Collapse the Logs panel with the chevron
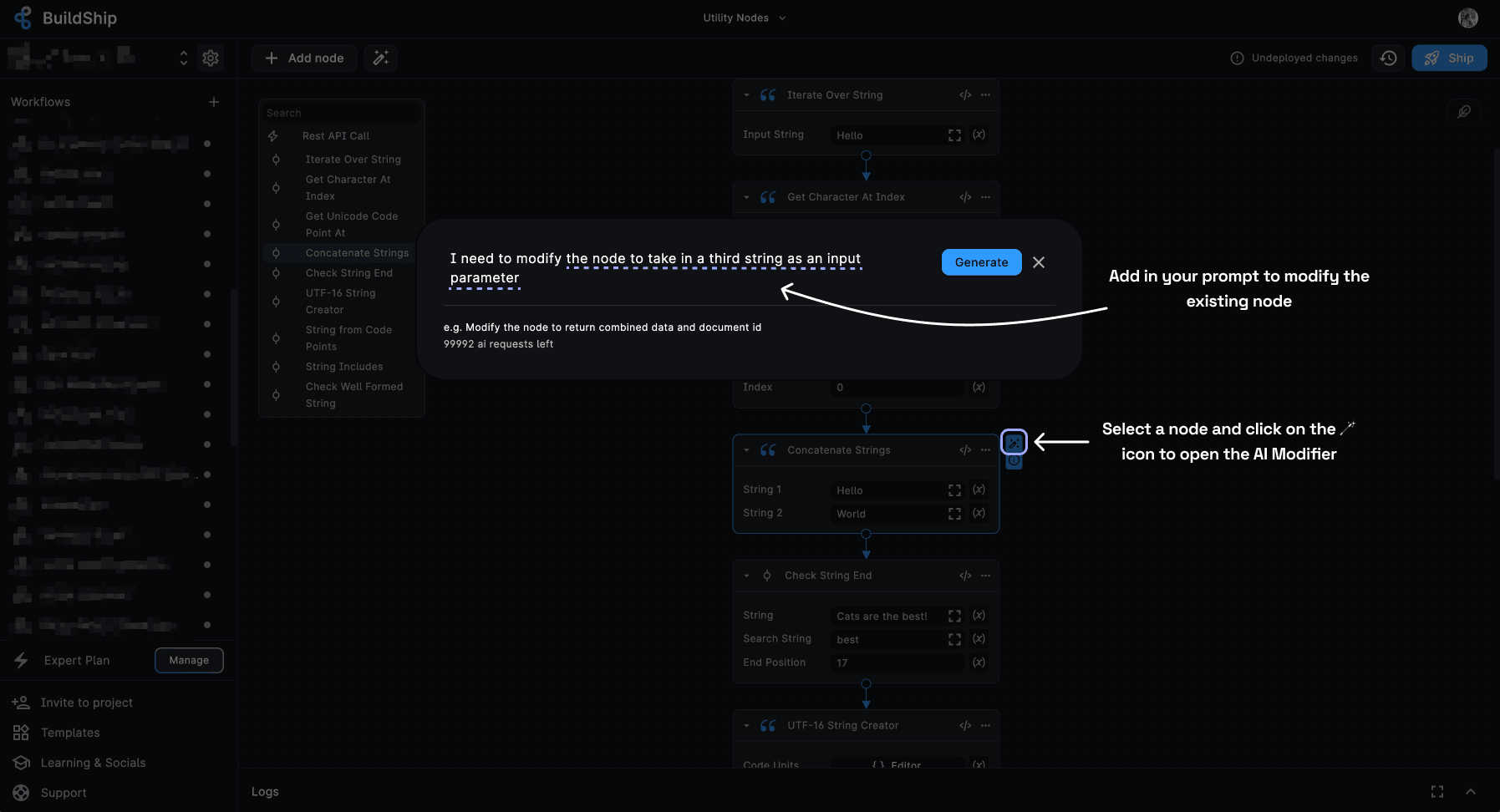1500x812 pixels. (x=1471, y=791)
